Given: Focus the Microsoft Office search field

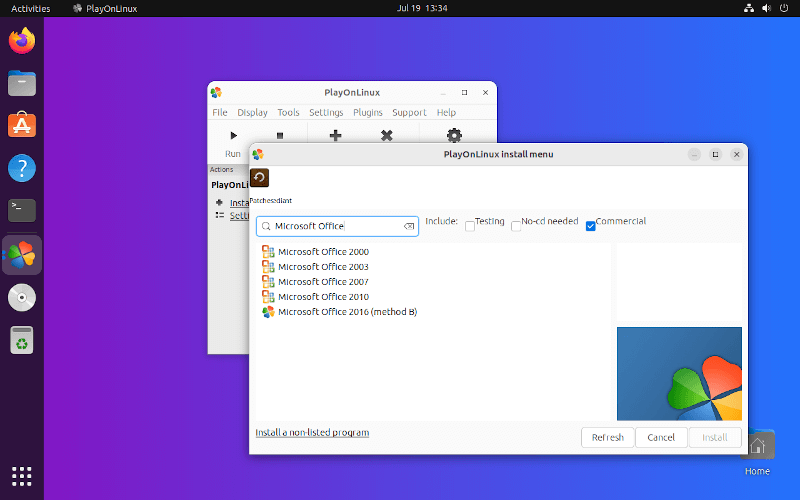Looking at the screenshot, I should [x=337, y=226].
